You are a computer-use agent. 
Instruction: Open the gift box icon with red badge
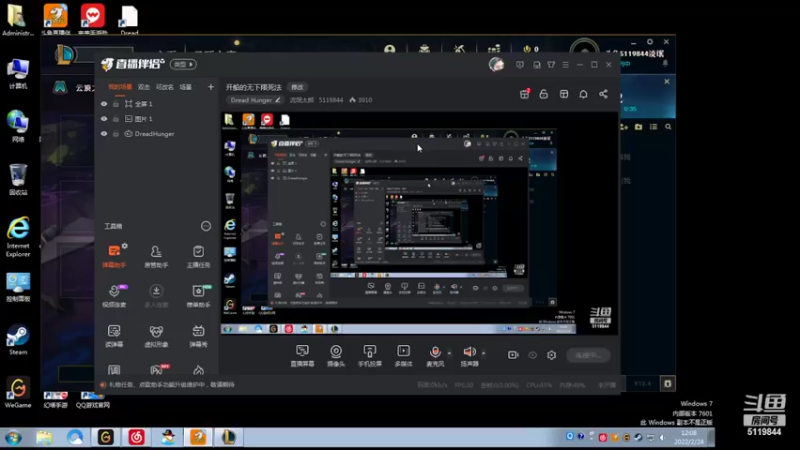click(x=524, y=94)
